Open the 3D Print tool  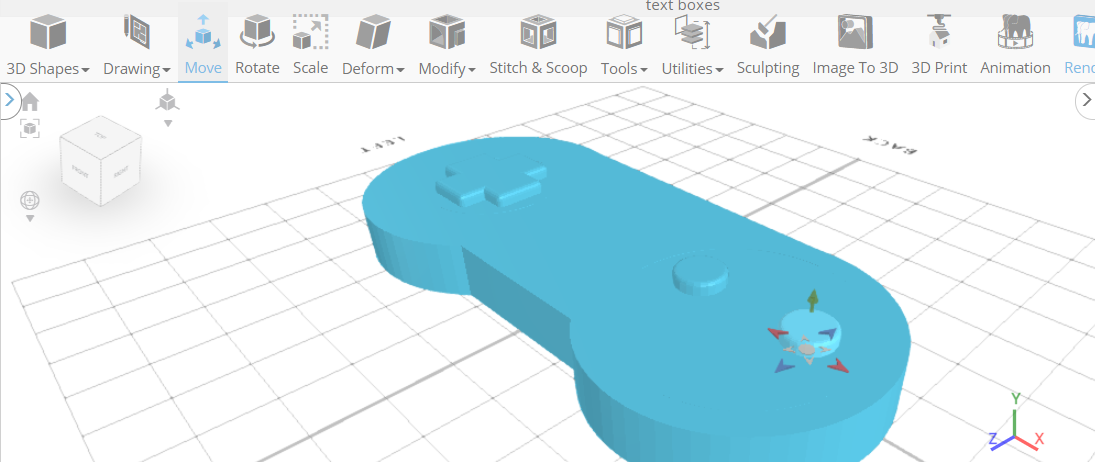pos(939,47)
